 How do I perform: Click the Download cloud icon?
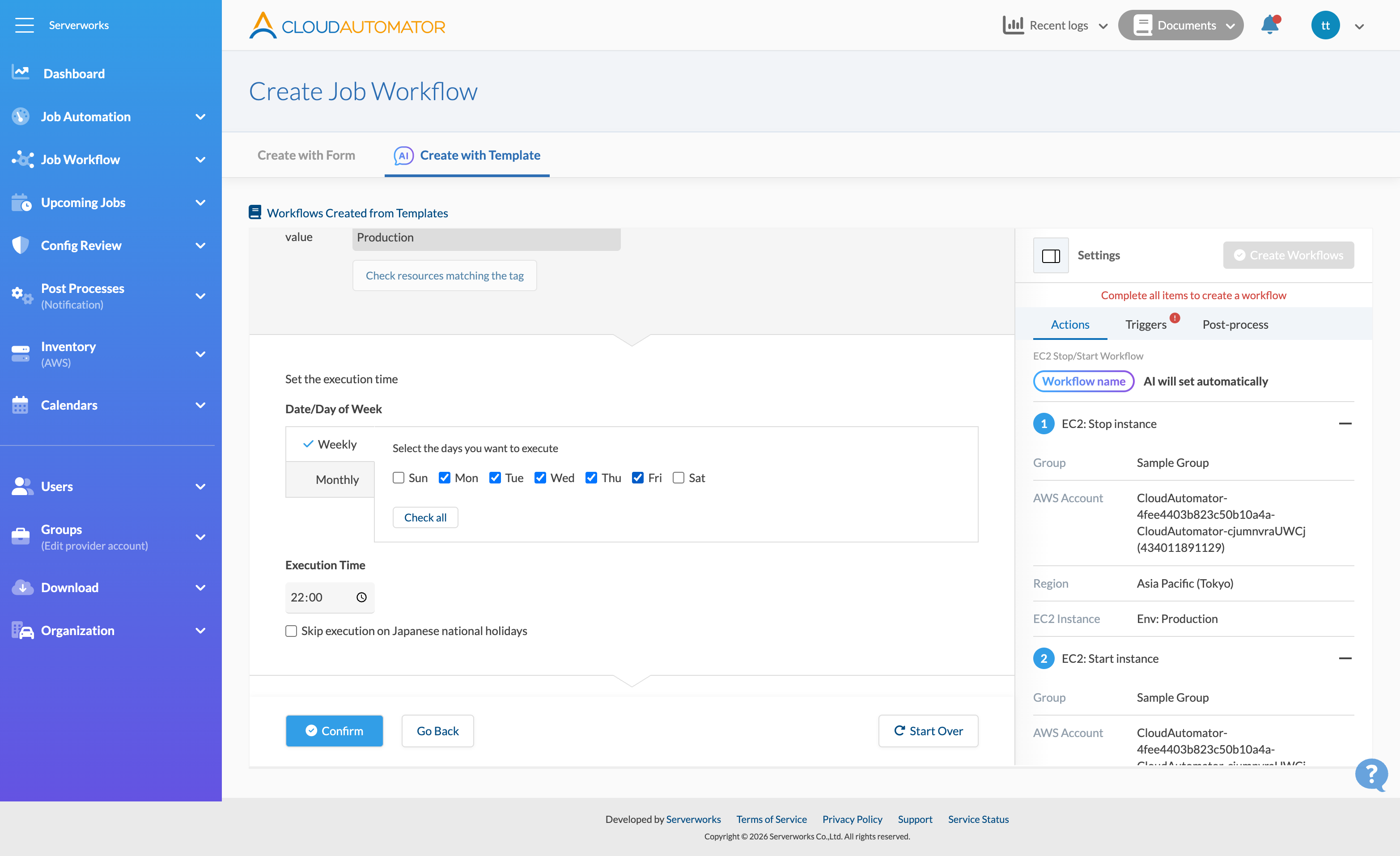23,587
